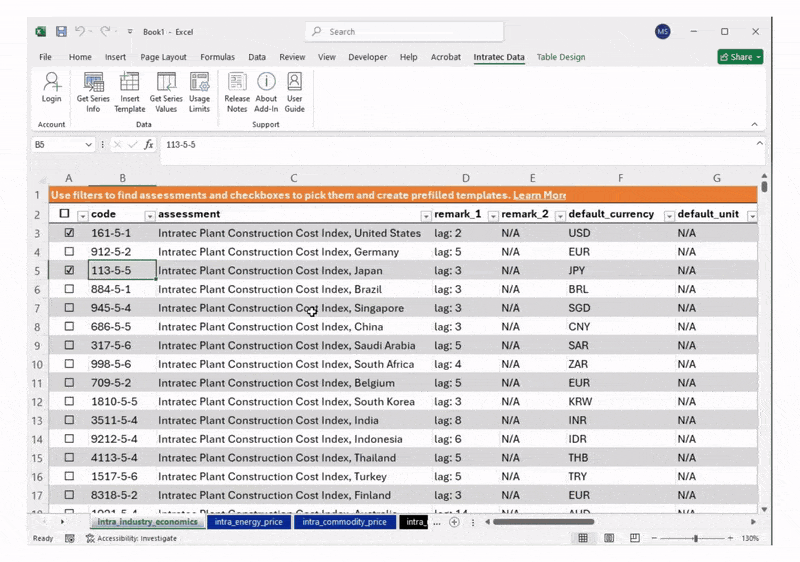Click the Search box in title bar
Viewport: 800px width, 562px height.
400,32
